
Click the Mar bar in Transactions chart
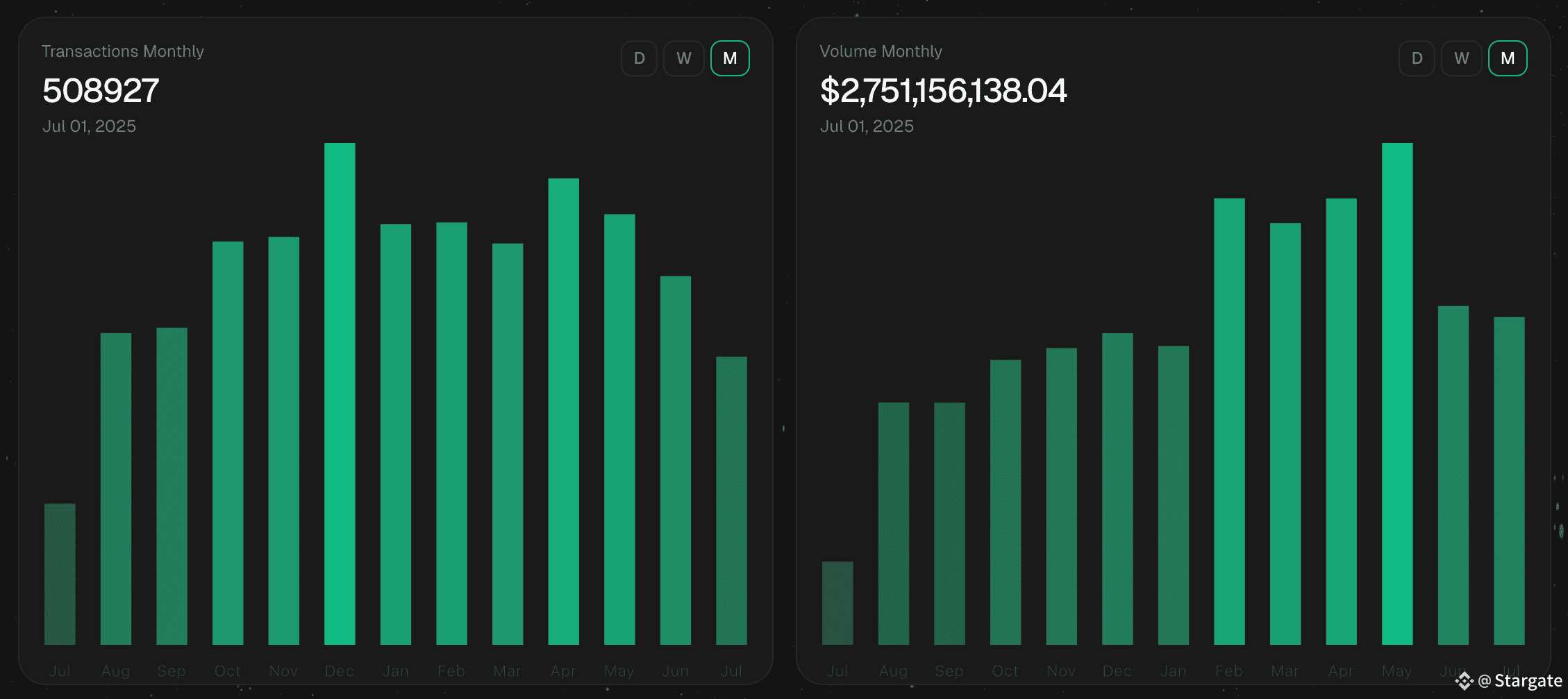click(x=508, y=444)
